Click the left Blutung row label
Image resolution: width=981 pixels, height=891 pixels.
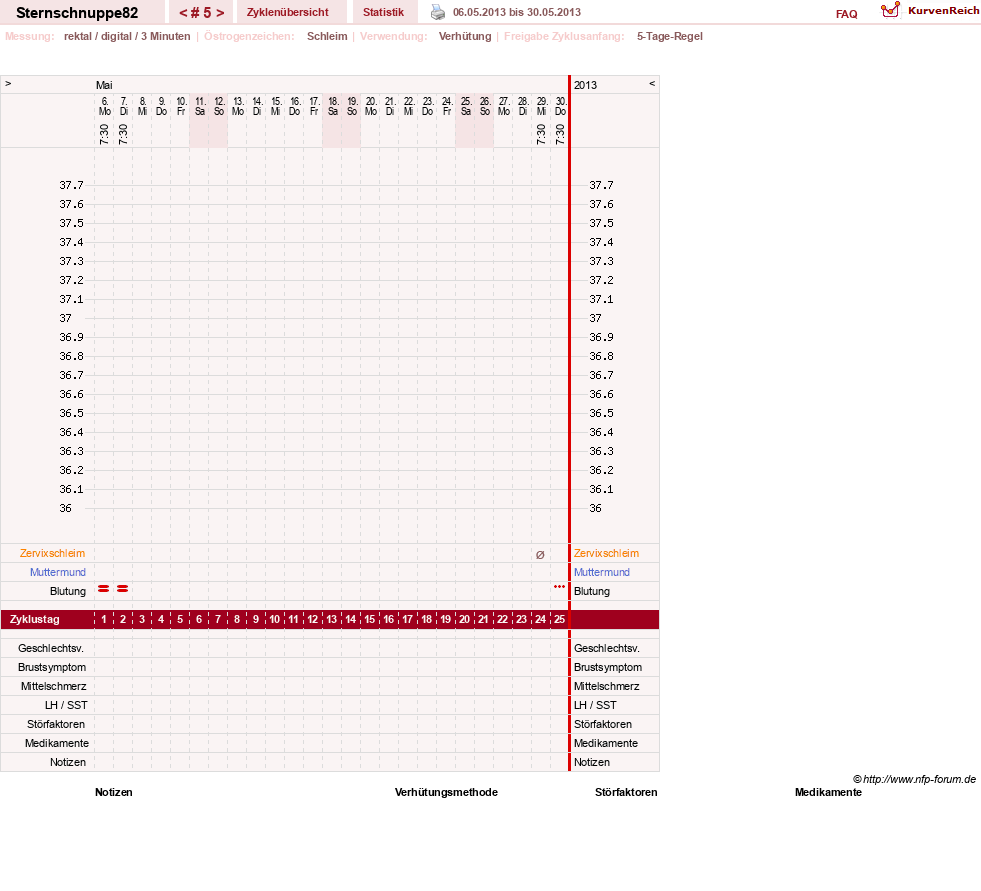pos(68,591)
